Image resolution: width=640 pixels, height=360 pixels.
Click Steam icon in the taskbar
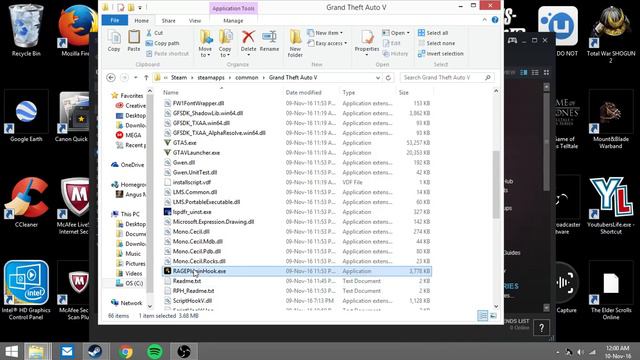coord(96,351)
